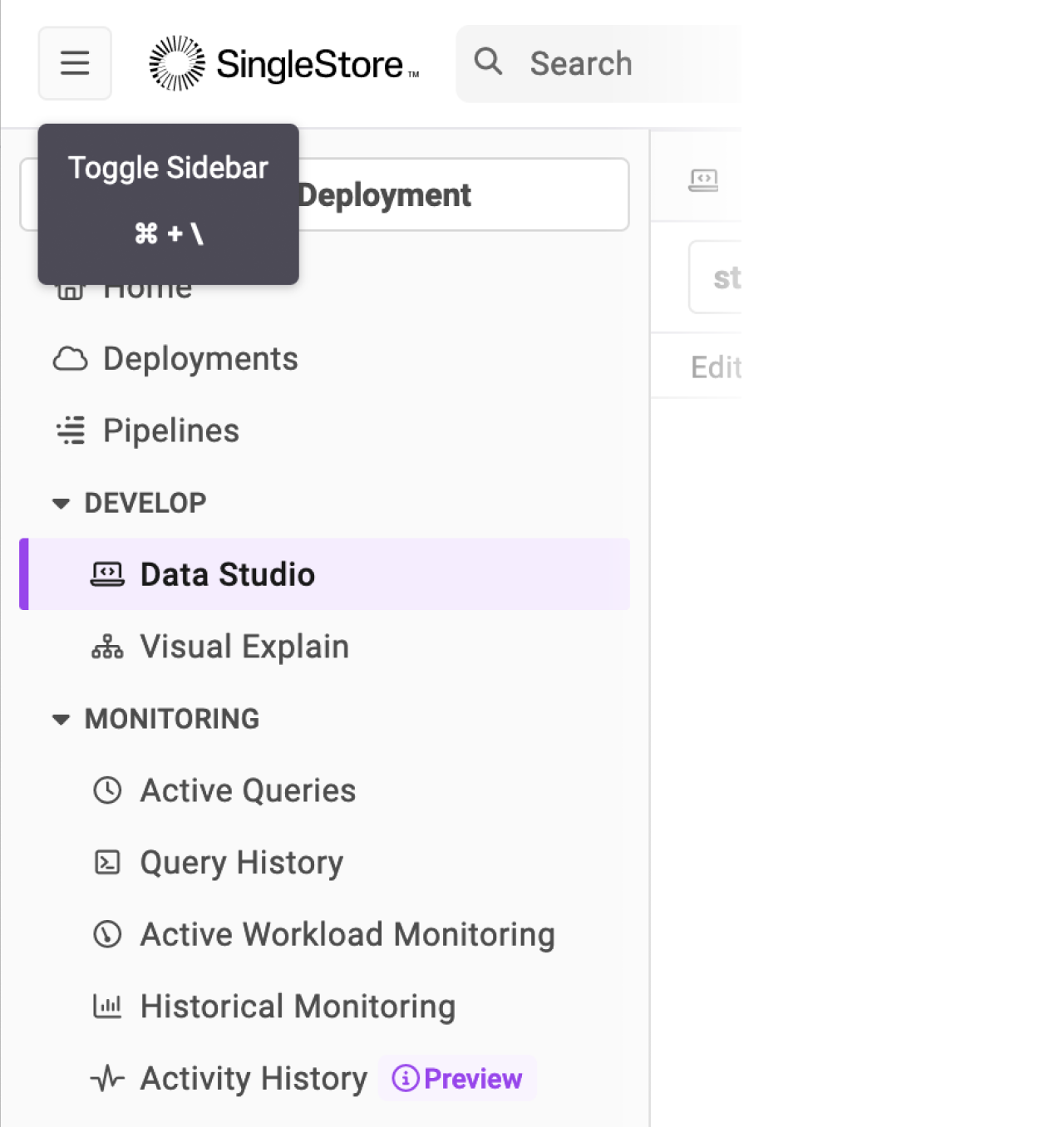This screenshot has width=1064, height=1127.
Task: Click the Active Queries clock icon
Action: click(106, 790)
